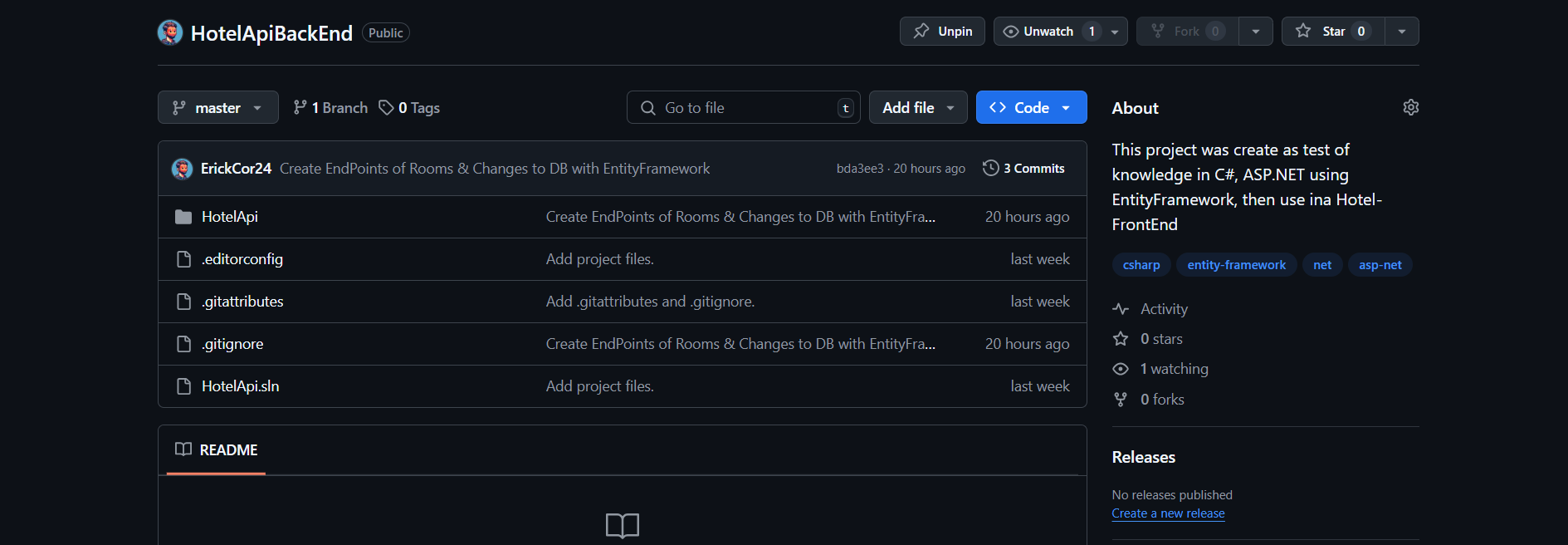
Task: Open the latest commit message in header row
Action: (495, 169)
